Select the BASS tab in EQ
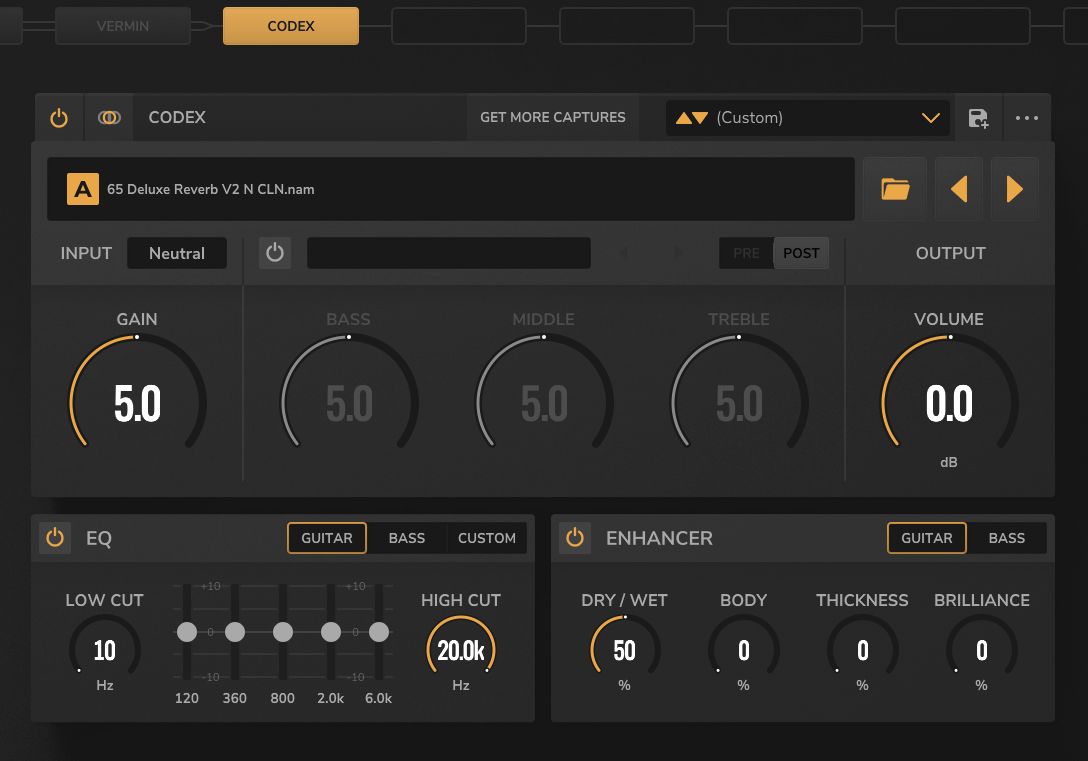The height and width of the screenshot is (761, 1088). [x=406, y=538]
